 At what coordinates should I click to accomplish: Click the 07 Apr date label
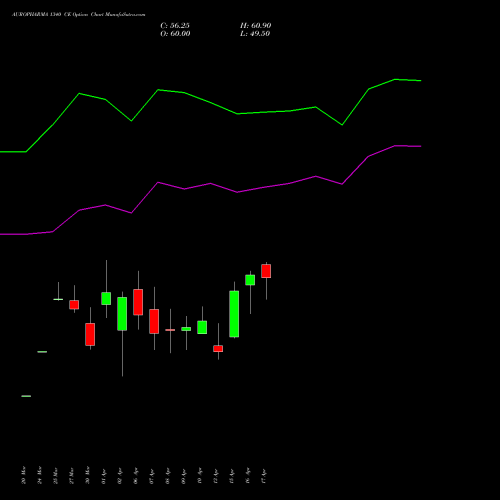(151, 475)
